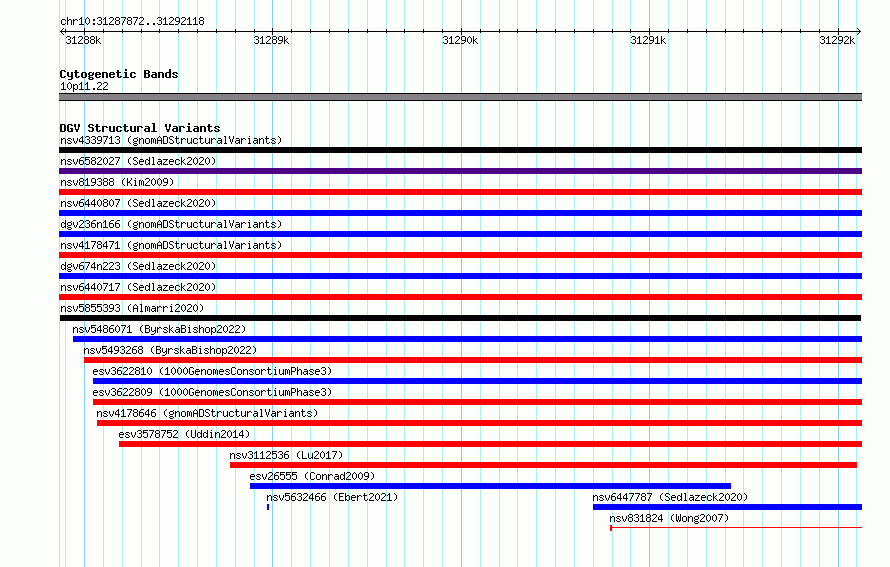Select the black nsv5855393 variant bar
The image size is (890, 567).
pos(460,318)
